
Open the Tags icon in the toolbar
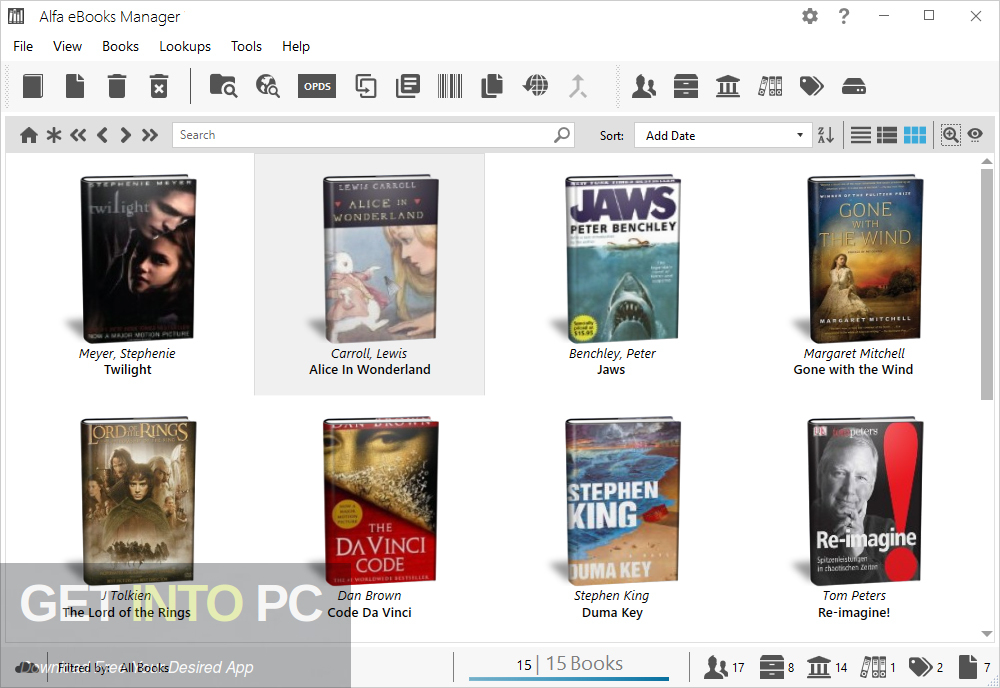click(x=812, y=86)
